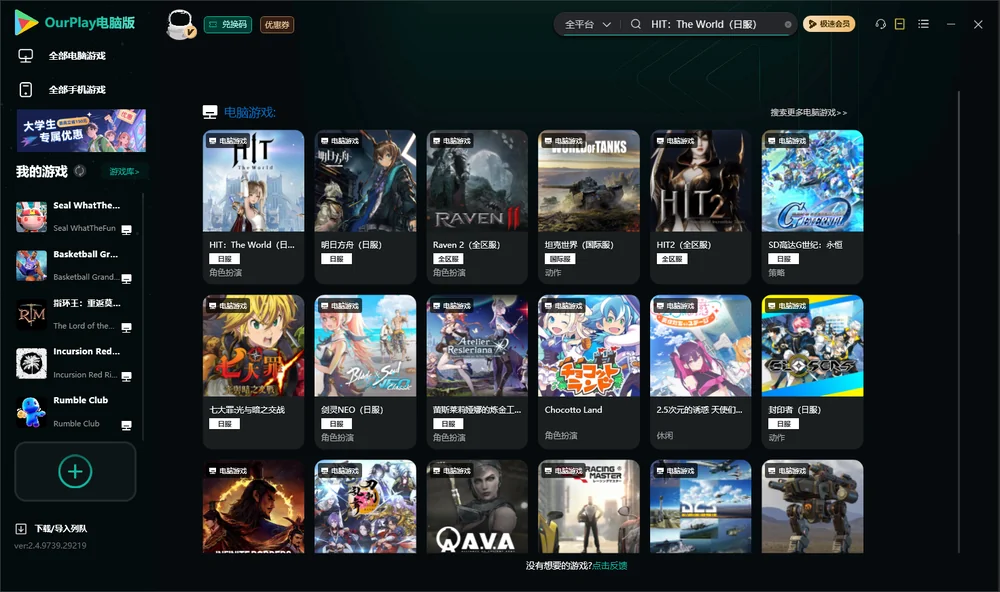This screenshot has height=592, width=1000.
Task: Click the search magnifier icon
Action: 636,24
